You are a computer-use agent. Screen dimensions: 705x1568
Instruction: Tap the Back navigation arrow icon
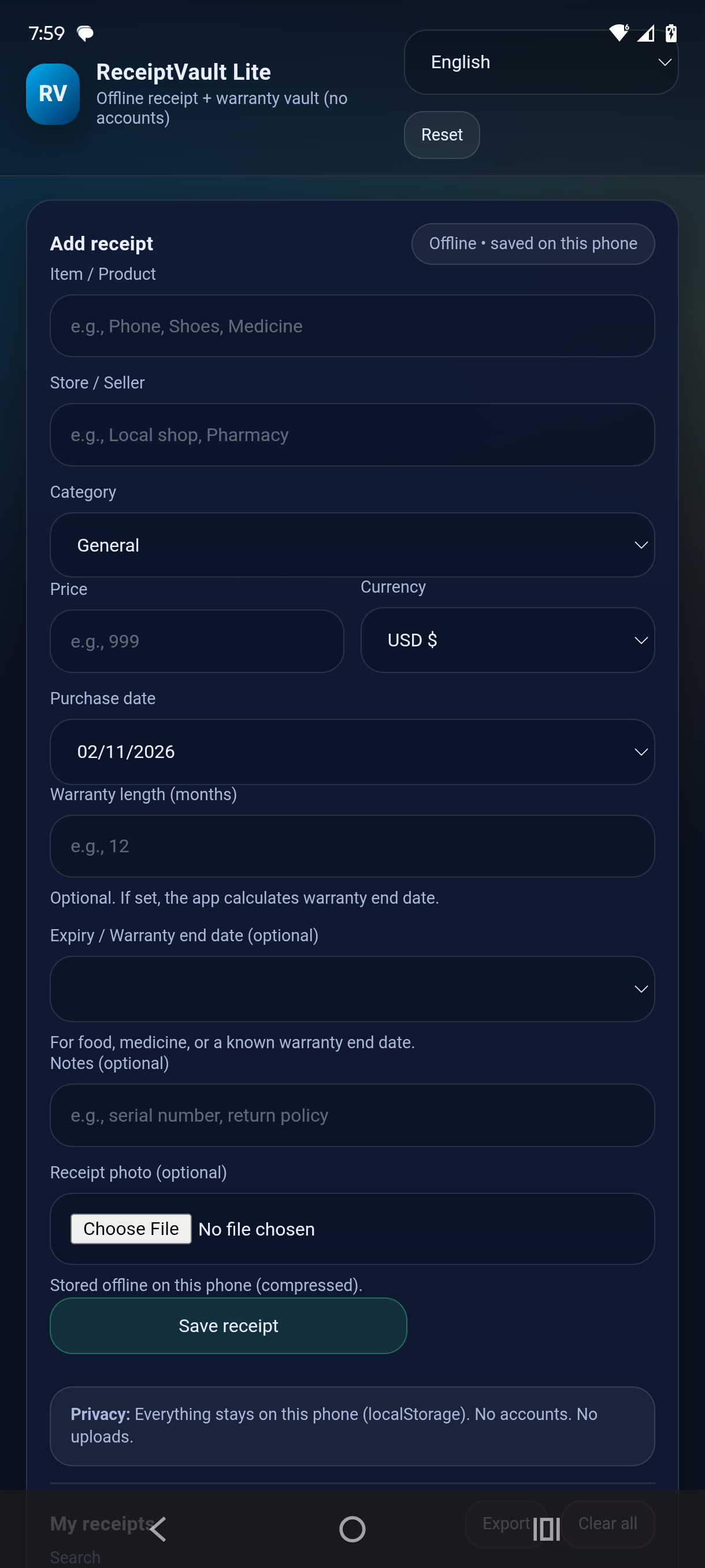(x=159, y=1529)
